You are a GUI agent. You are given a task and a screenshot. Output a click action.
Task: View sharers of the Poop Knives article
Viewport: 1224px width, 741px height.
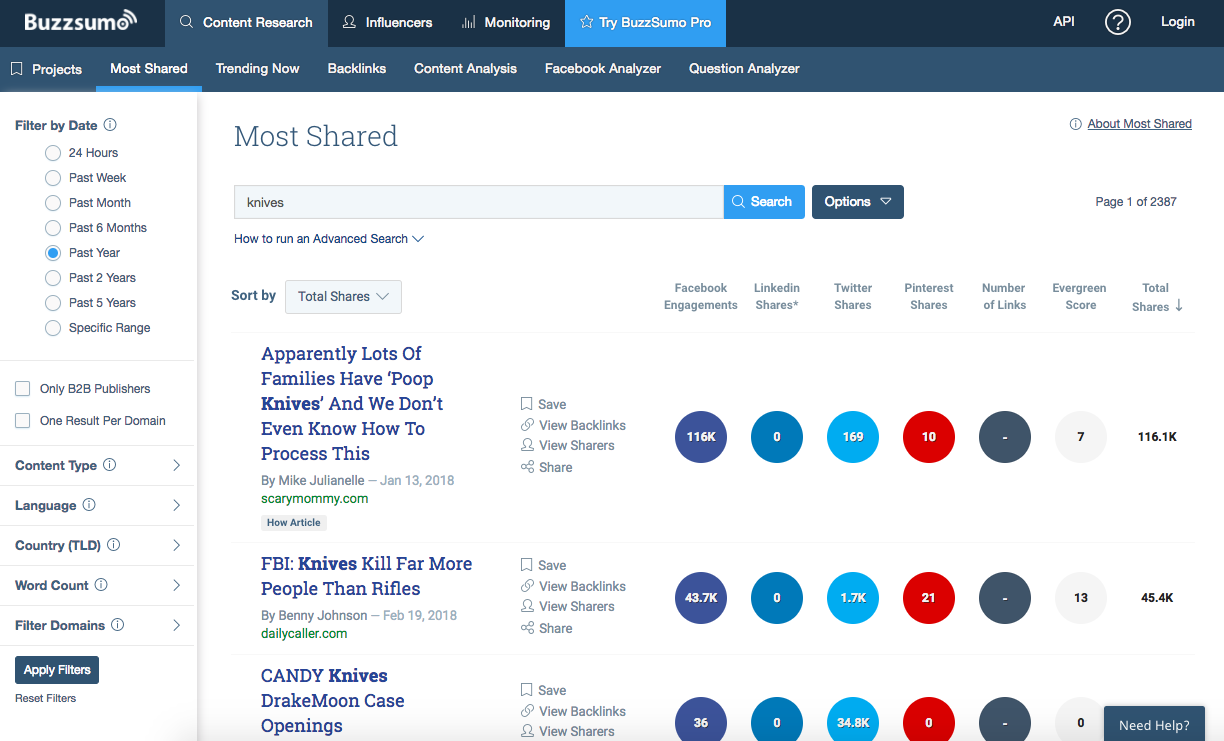tap(568, 446)
